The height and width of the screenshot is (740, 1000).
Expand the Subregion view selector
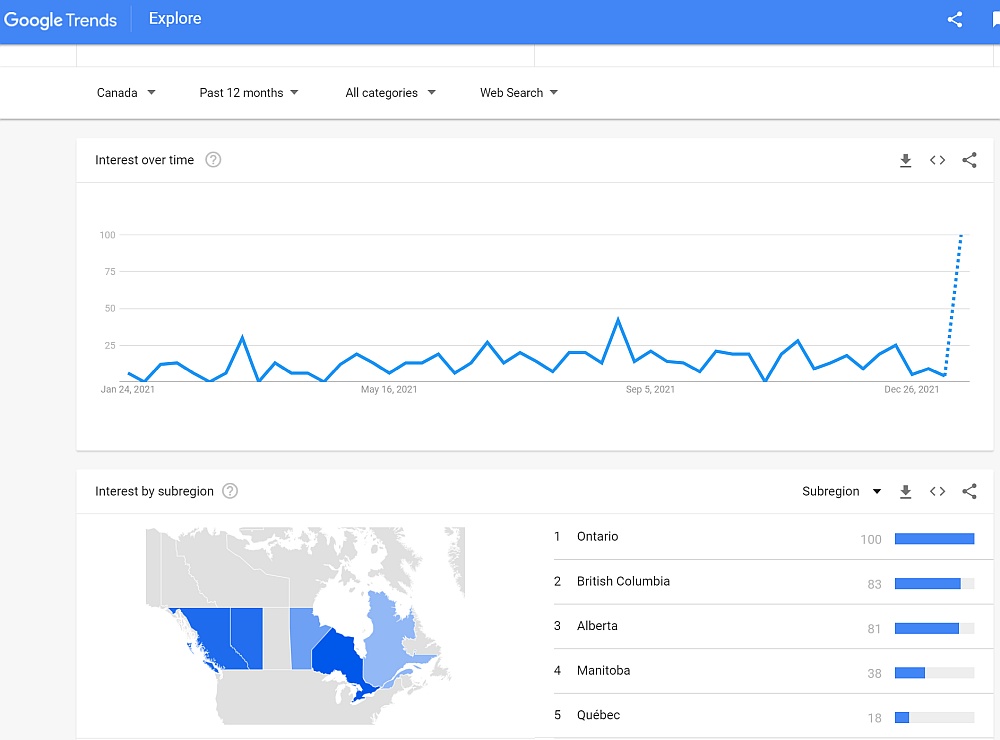tap(841, 491)
